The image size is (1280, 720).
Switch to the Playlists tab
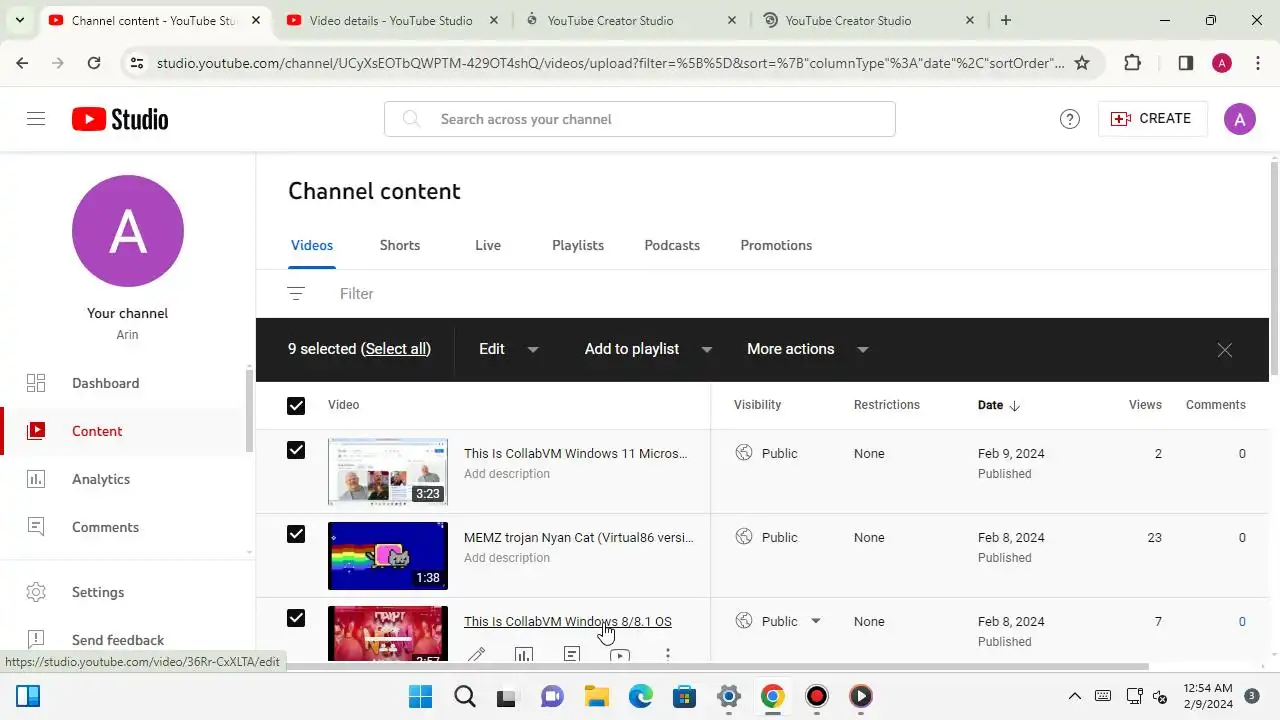(578, 245)
